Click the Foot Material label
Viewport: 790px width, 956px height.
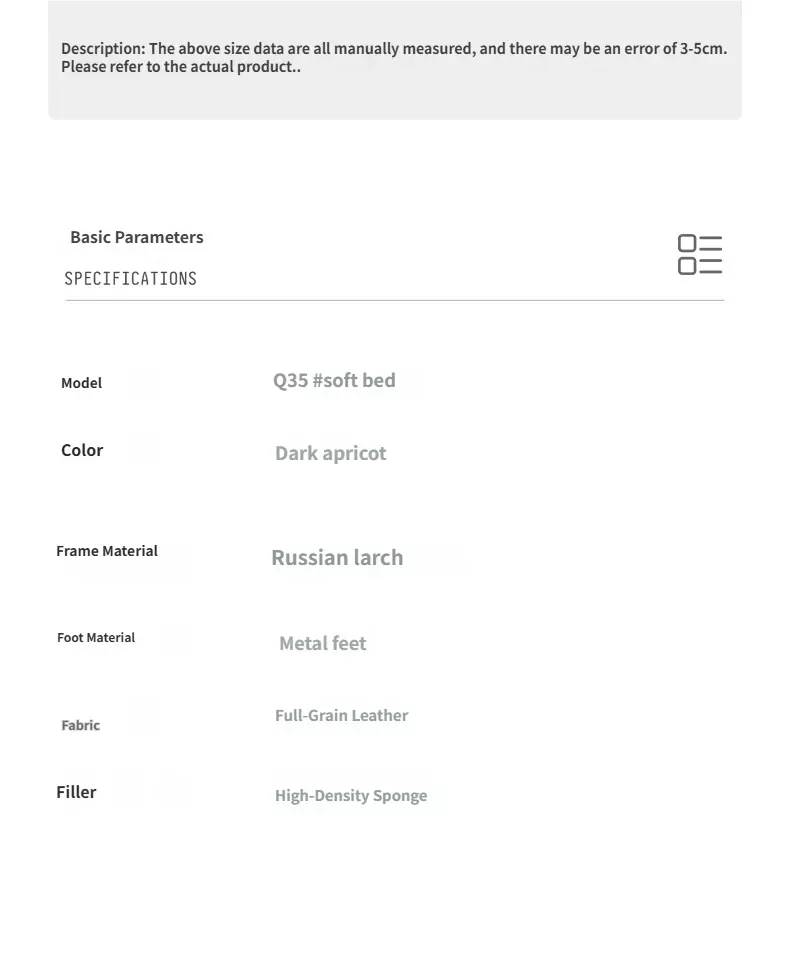click(x=96, y=638)
